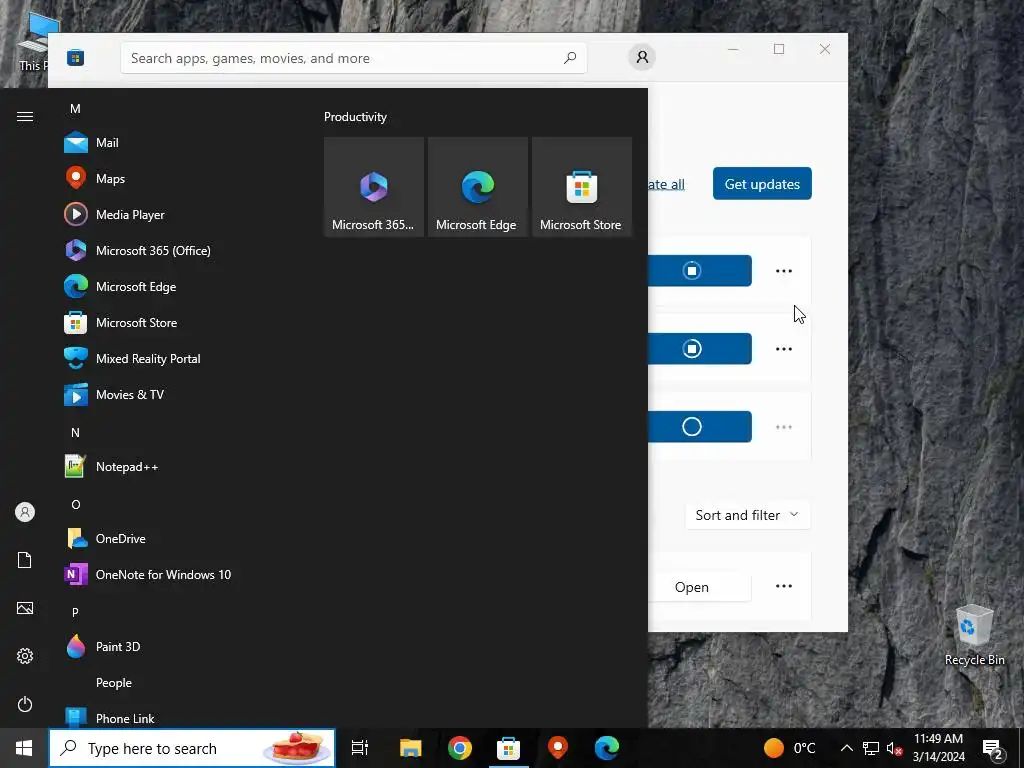Click the Store search magnifier icon
This screenshot has width=1024, height=768.
point(569,58)
